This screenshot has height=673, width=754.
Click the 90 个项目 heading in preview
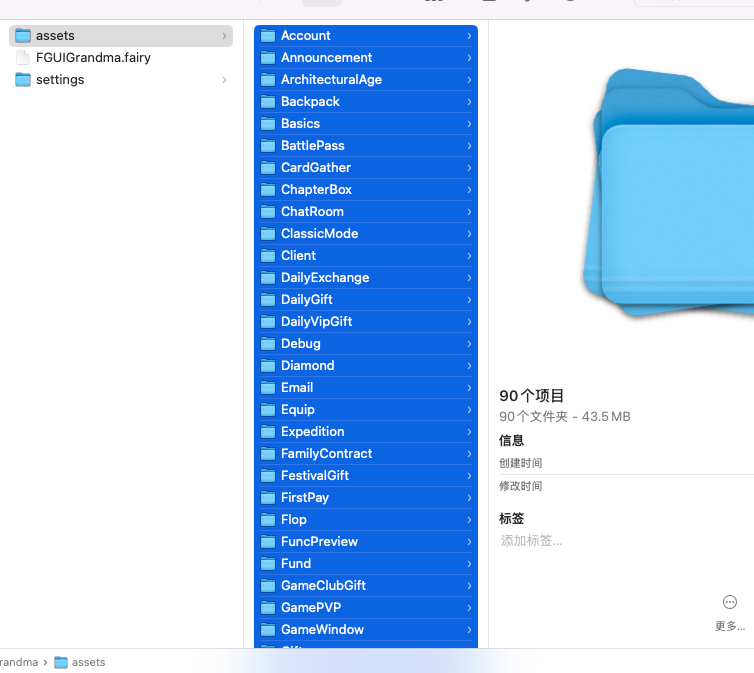[x=531, y=396]
